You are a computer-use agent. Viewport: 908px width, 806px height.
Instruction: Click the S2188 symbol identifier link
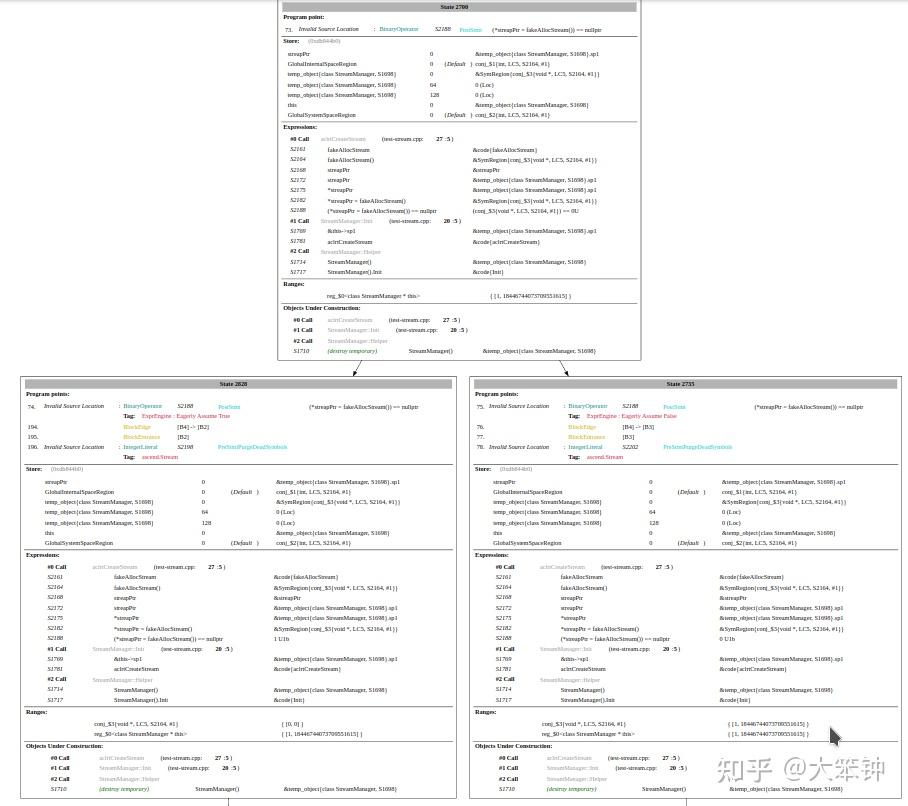click(441, 29)
